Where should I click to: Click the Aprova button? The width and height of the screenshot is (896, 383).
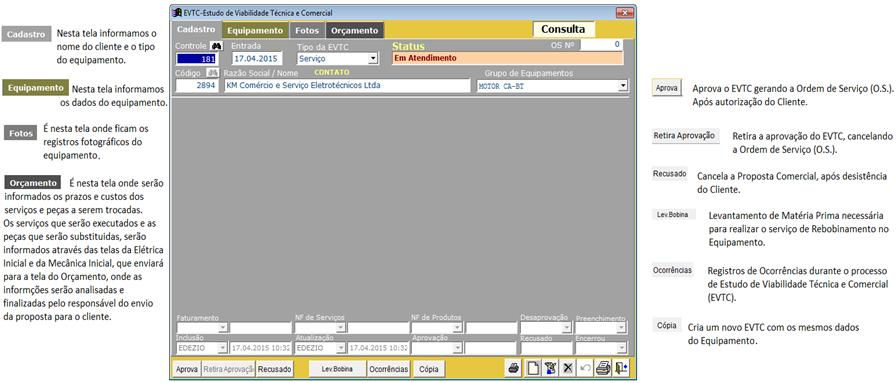click(187, 369)
